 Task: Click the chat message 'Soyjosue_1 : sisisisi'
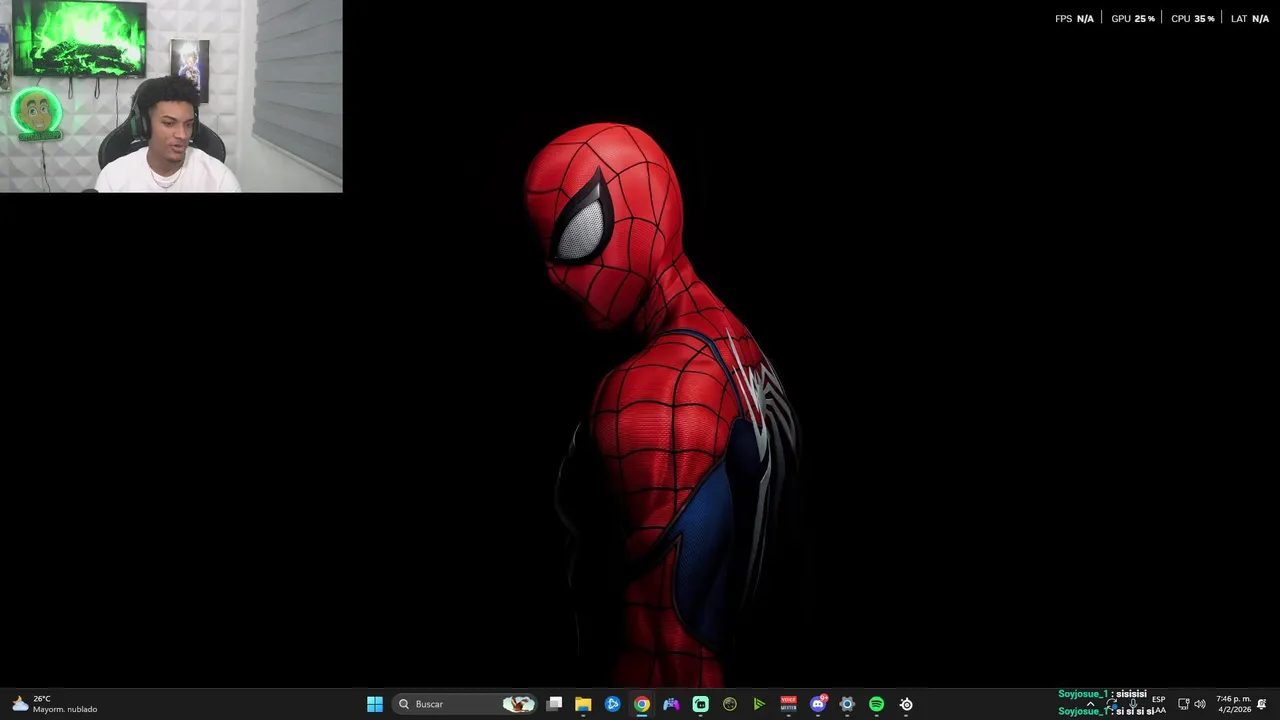click(1102, 694)
